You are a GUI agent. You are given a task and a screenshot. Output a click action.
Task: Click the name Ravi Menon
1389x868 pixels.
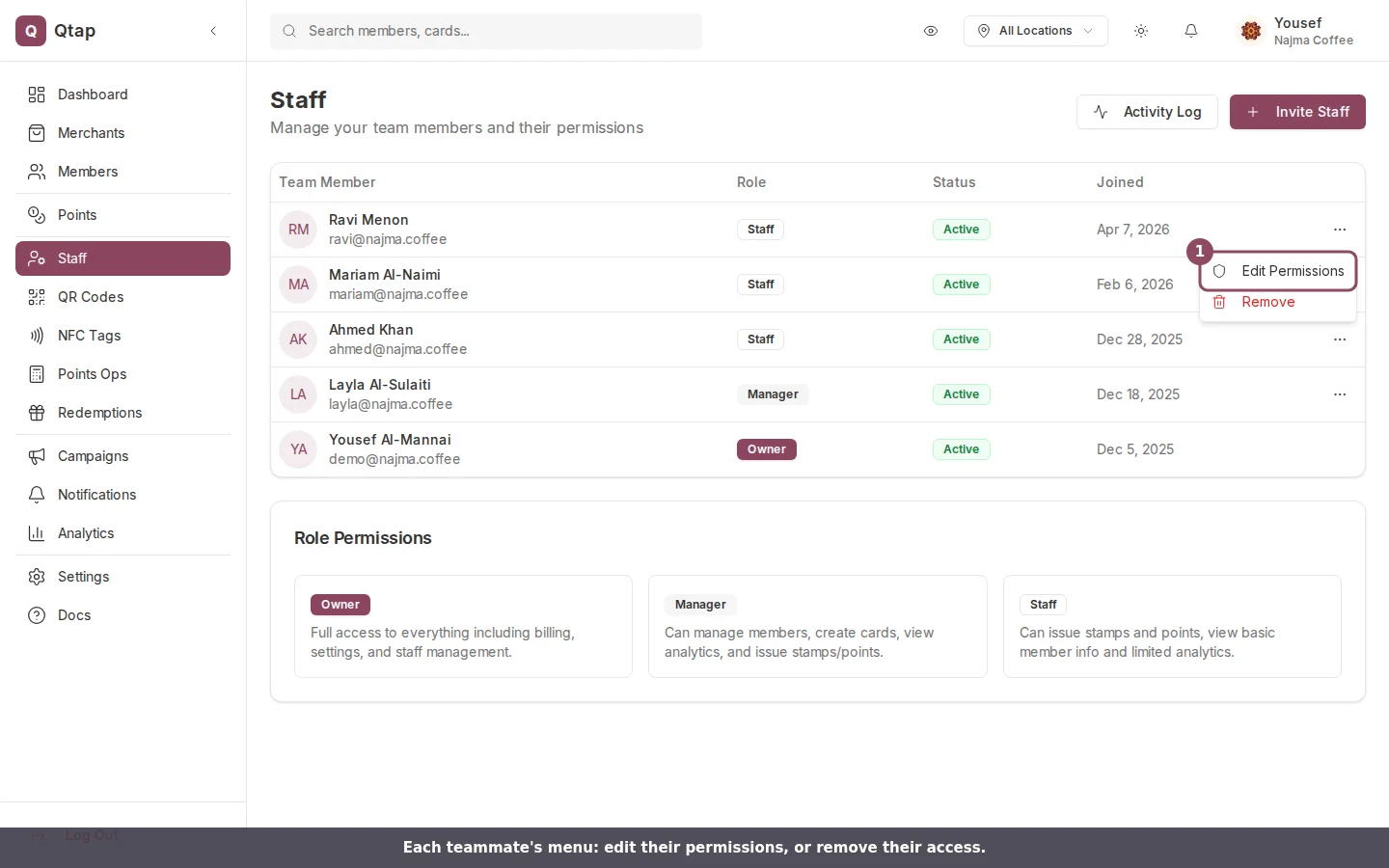click(x=368, y=220)
